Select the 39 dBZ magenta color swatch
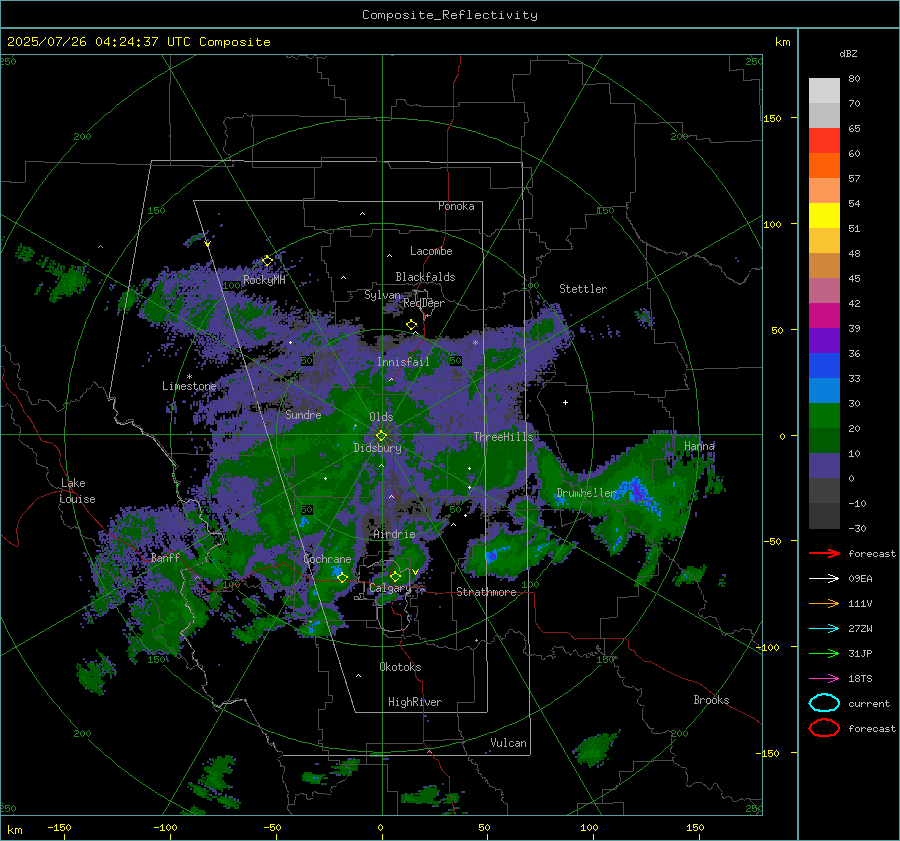This screenshot has width=900, height=841. (x=824, y=316)
